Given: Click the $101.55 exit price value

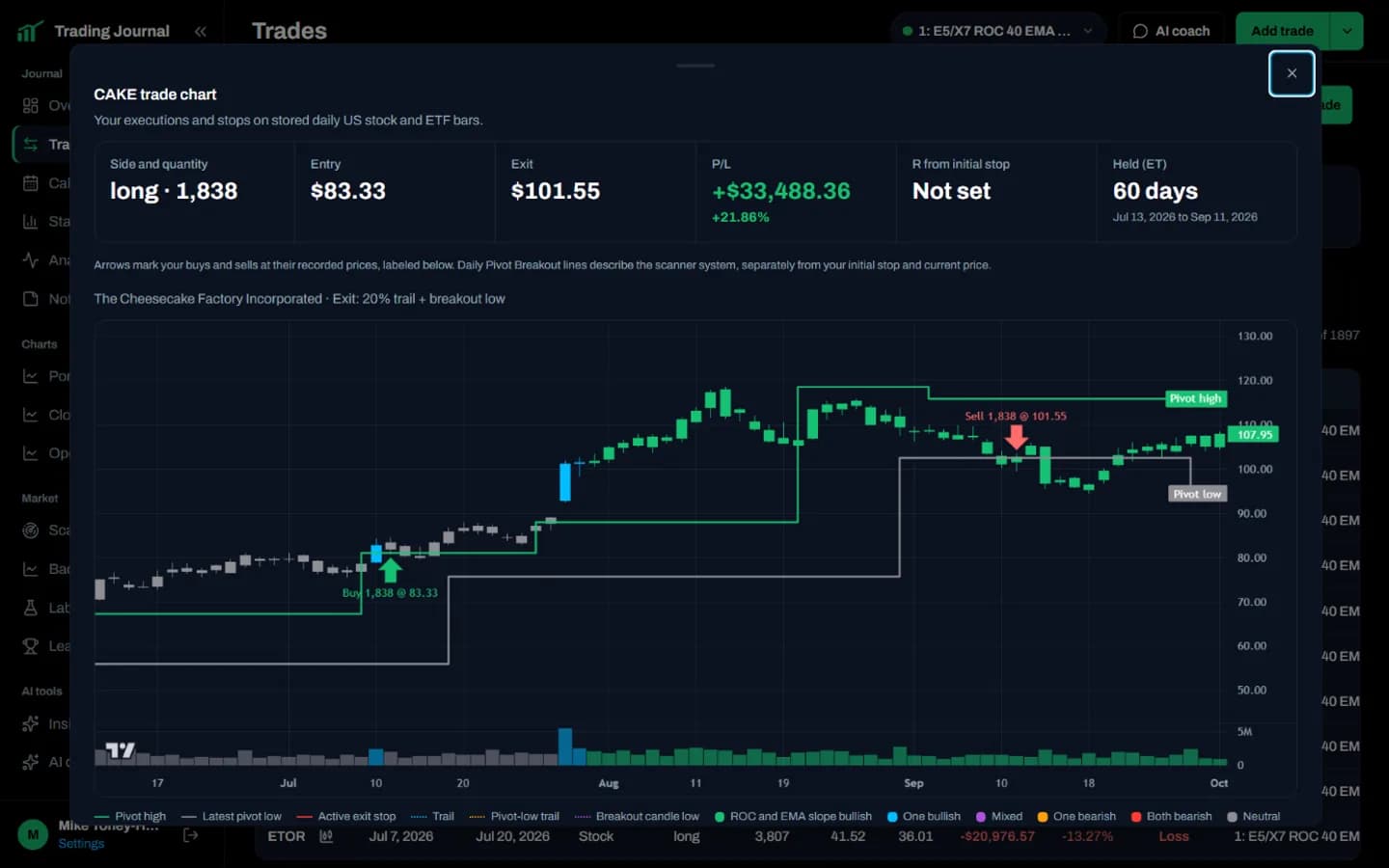Looking at the screenshot, I should (x=556, y=191).
